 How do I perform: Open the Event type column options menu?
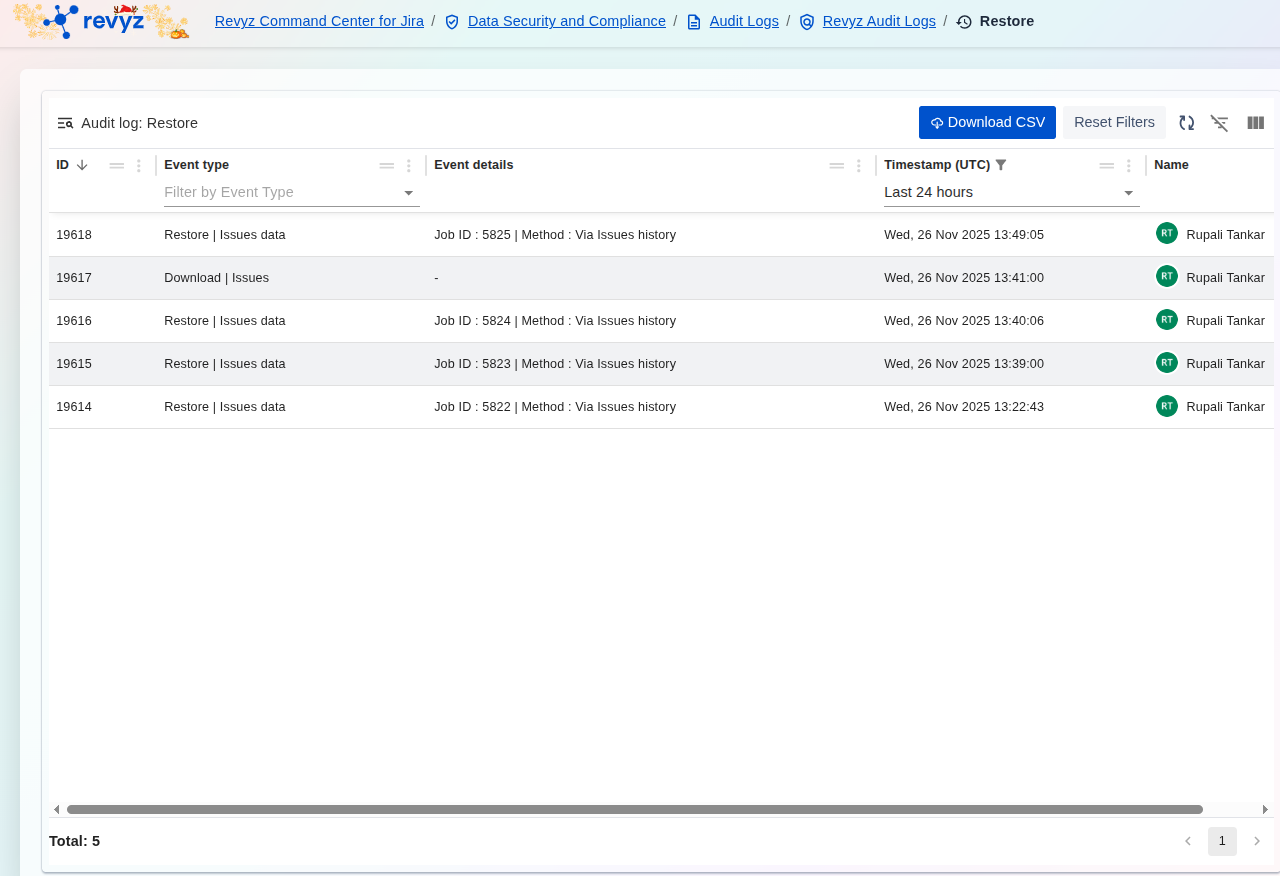coord(409,166)
